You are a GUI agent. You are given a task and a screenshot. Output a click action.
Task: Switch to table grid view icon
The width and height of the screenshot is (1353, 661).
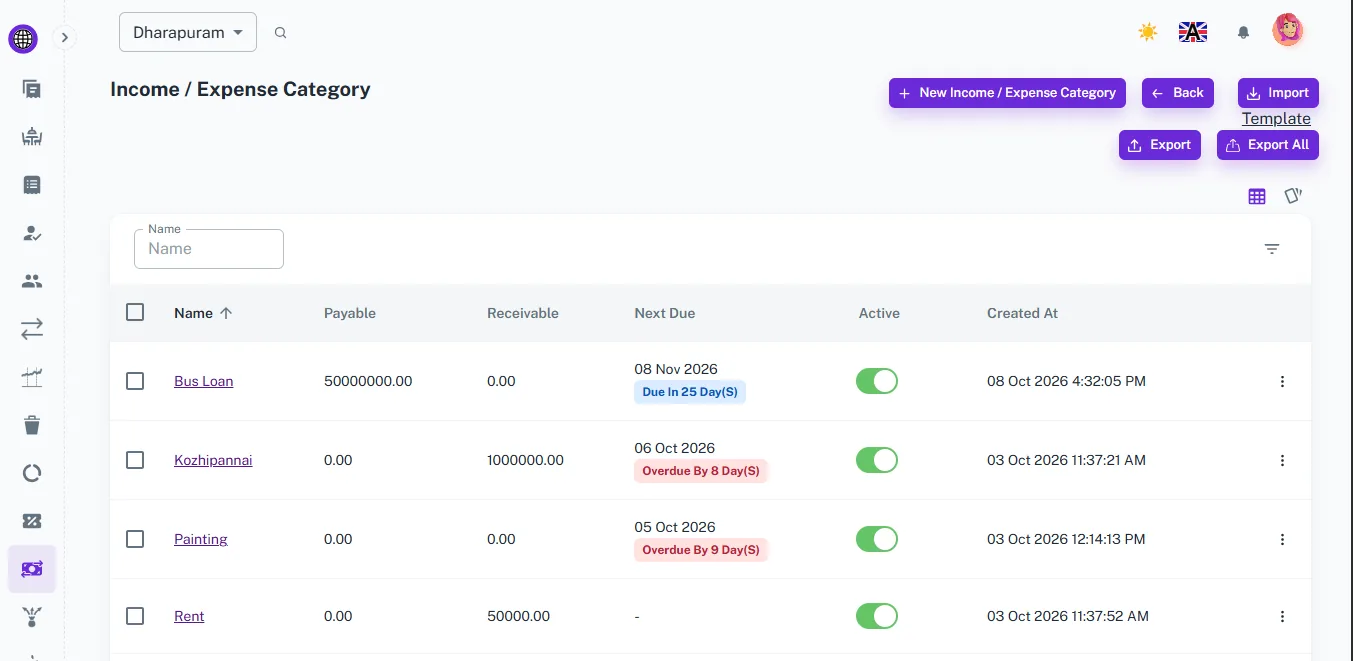pyautogui.click(x=1257, y=196)
